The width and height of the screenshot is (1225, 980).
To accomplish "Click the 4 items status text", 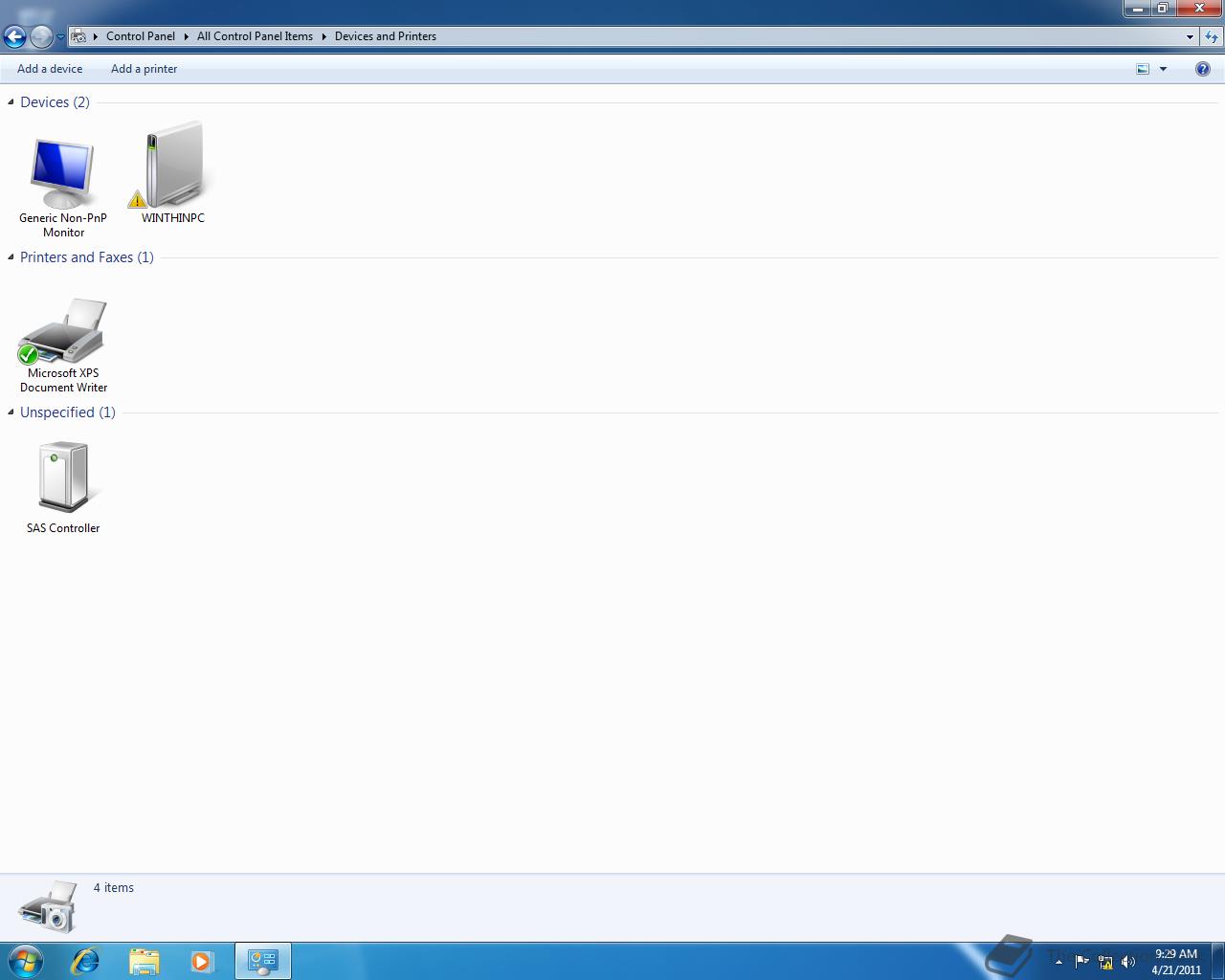I will point(114,888).
